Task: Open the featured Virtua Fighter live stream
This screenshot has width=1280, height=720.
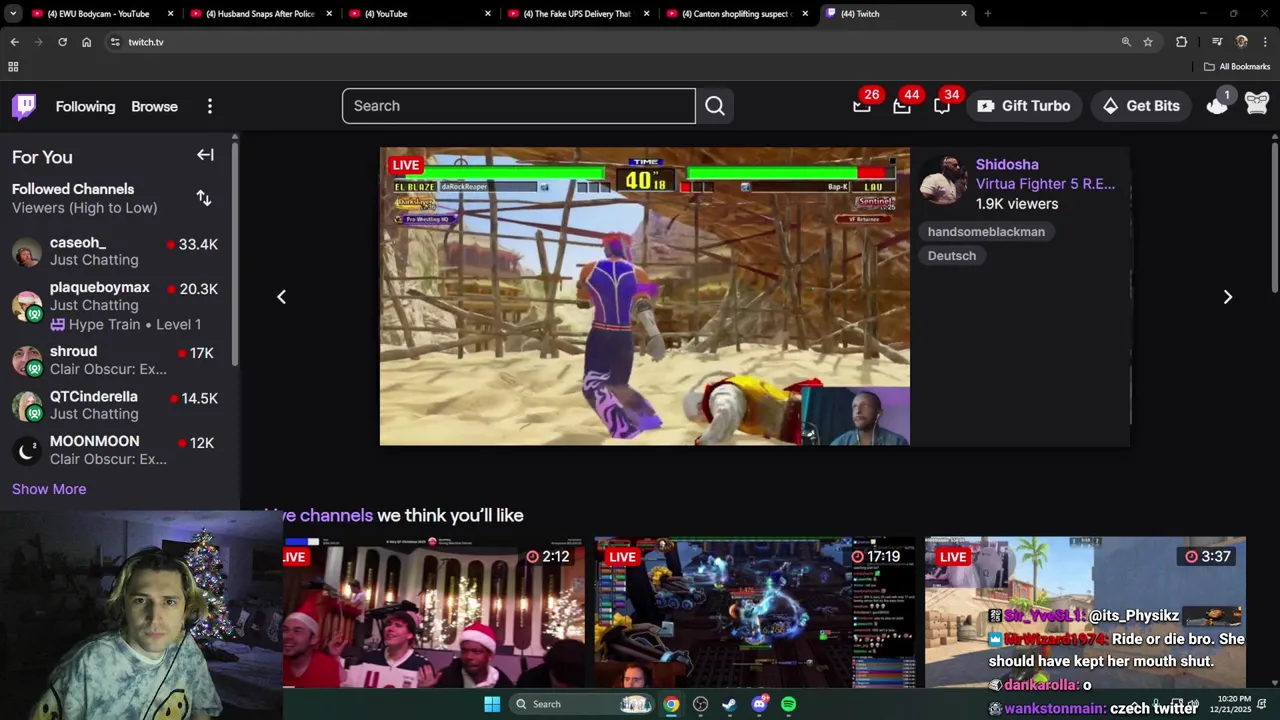Action: pos(645,296)
